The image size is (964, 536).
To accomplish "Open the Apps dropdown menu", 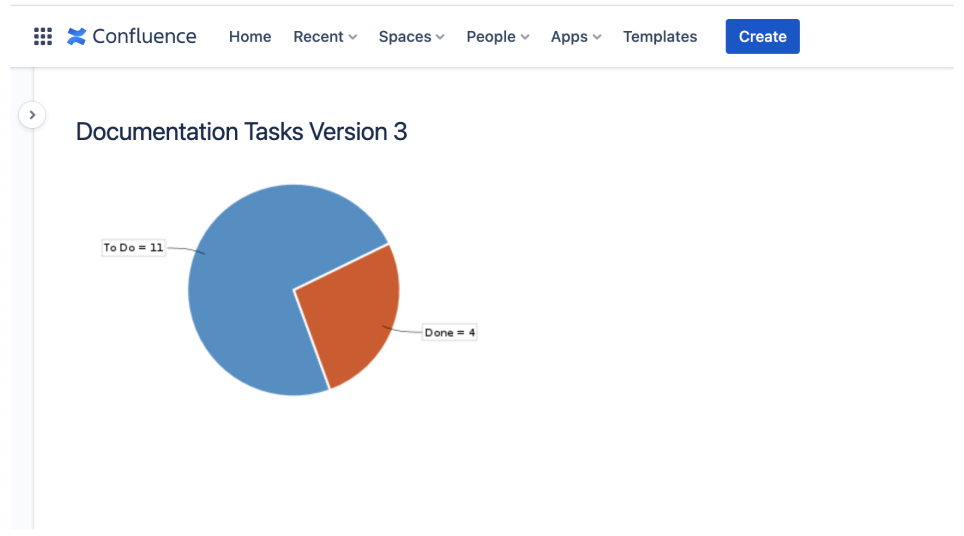I will pos(575,37).
